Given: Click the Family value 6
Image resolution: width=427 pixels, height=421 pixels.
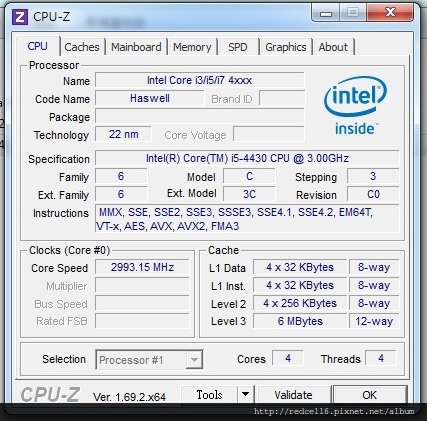Looking at the screenshot, I should point(121,176).
